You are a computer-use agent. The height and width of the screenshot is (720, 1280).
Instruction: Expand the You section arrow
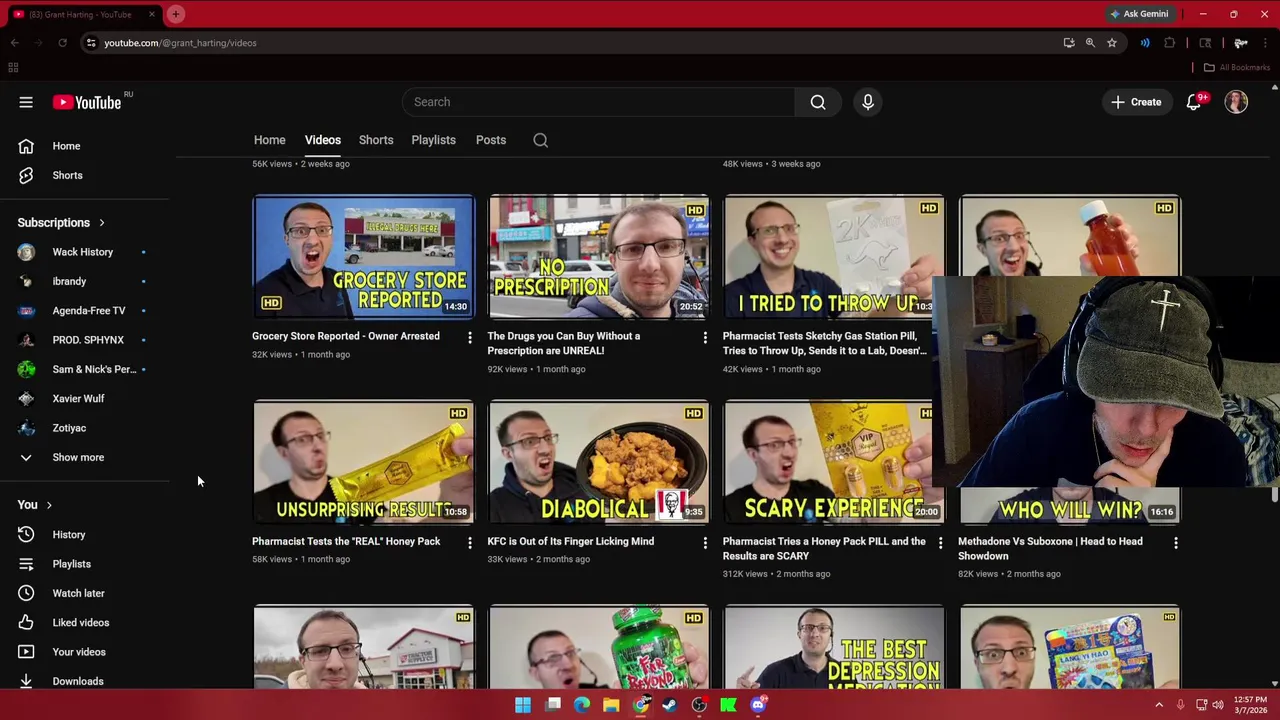coord(49,505)
